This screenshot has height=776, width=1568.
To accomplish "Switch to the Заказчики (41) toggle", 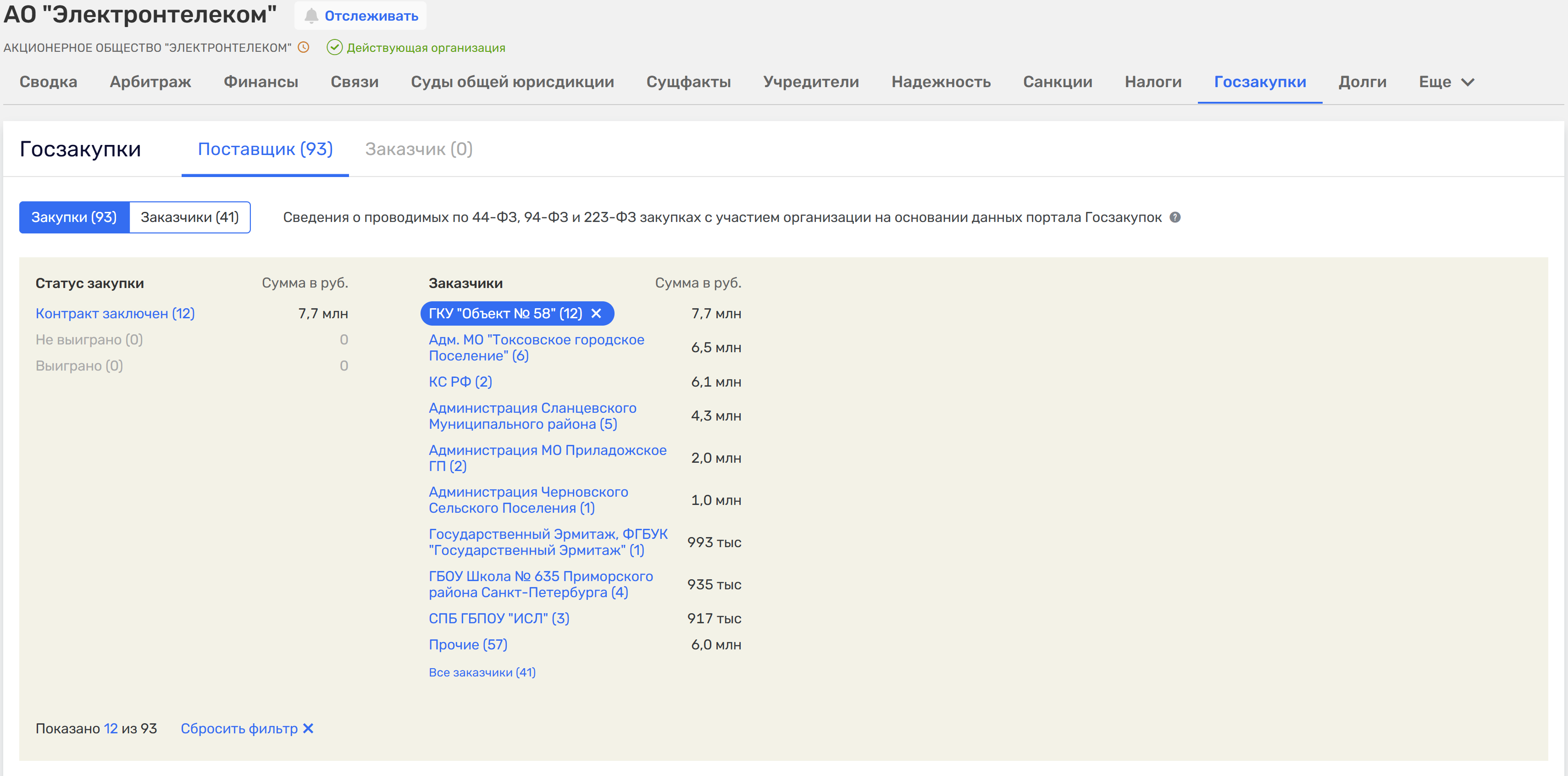I will 189,217.
